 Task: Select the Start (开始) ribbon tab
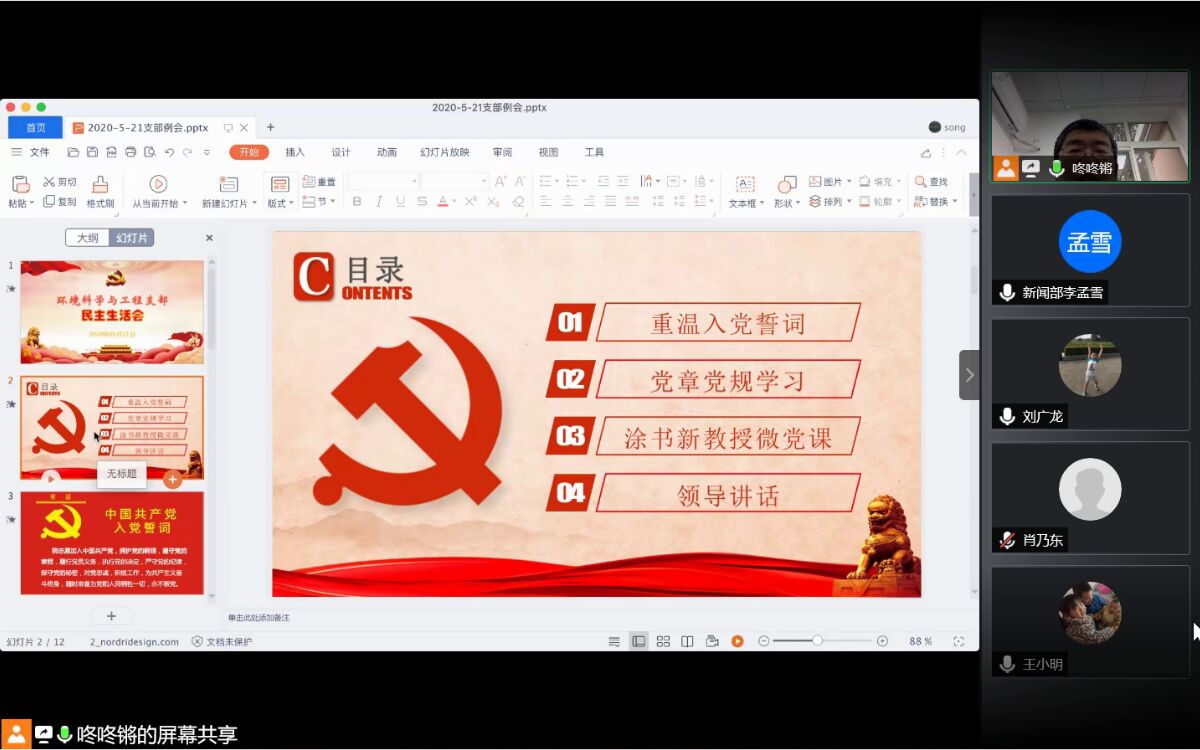pos(249,152)
